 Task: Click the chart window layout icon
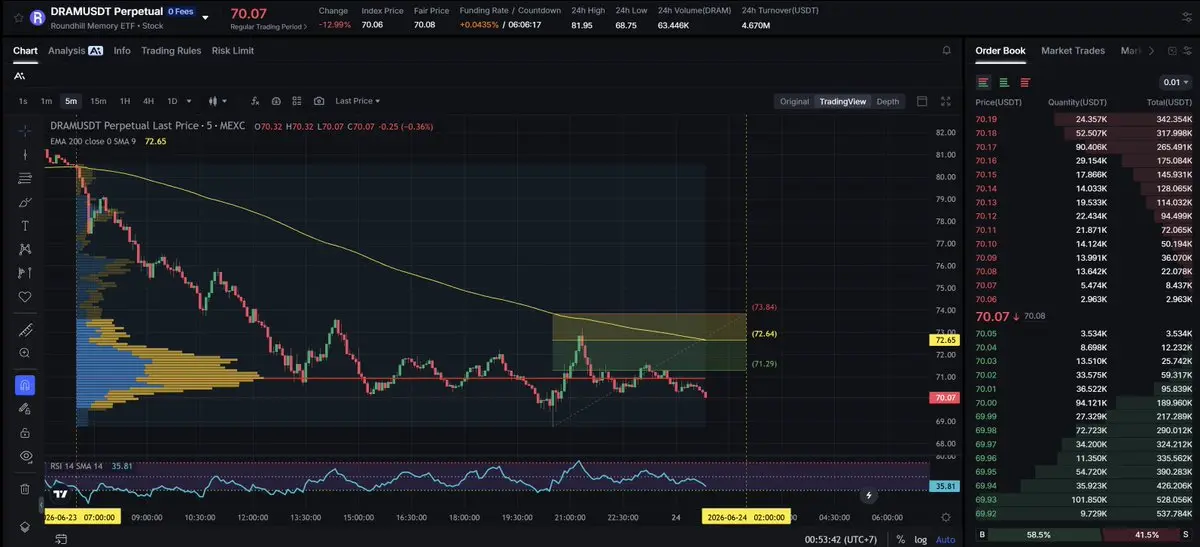(x=922, y=101)
